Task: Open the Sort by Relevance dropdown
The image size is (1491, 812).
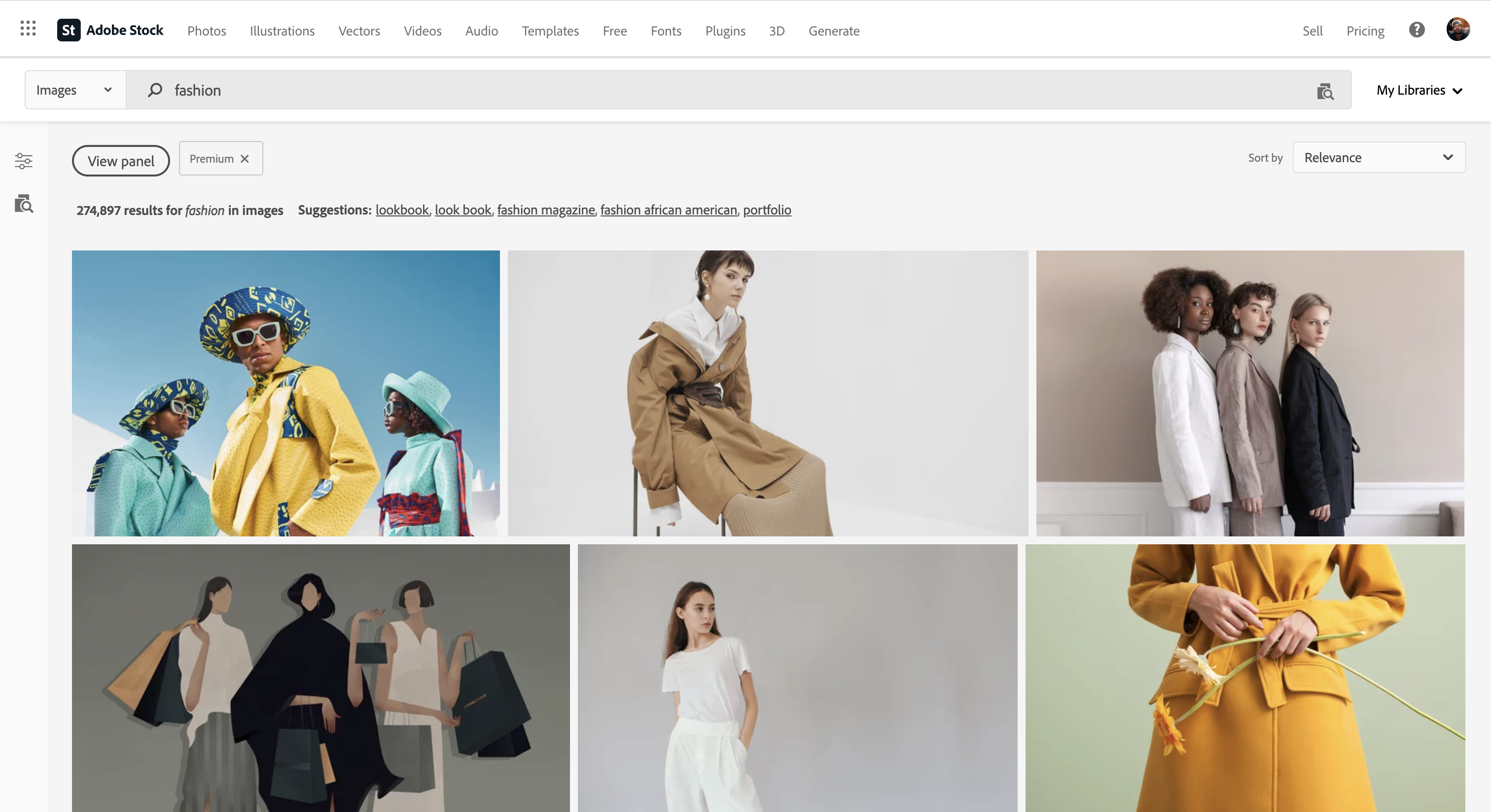Action: click(1379, 157)
